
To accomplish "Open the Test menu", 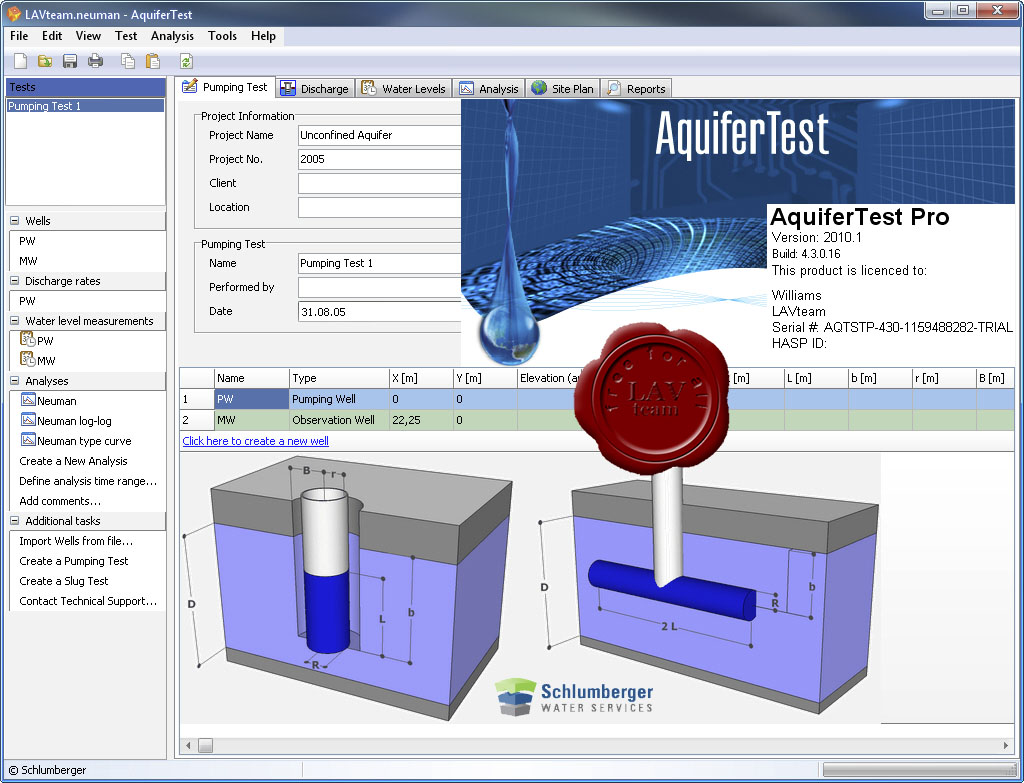I will click(x=126, y=36).
